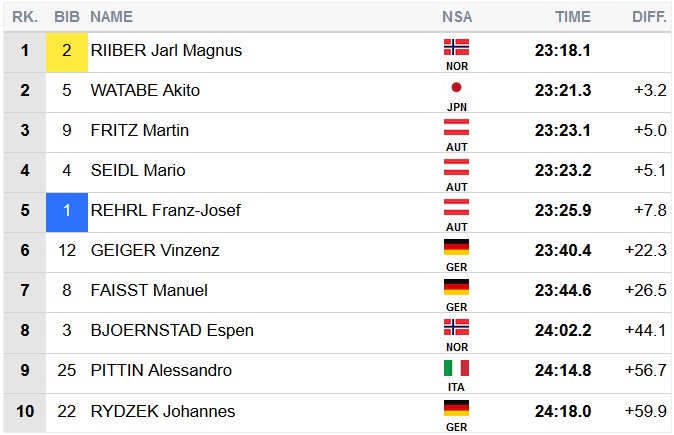
Task: Click Norway flag in Riiber's row
Action: [x=456, y=47]
